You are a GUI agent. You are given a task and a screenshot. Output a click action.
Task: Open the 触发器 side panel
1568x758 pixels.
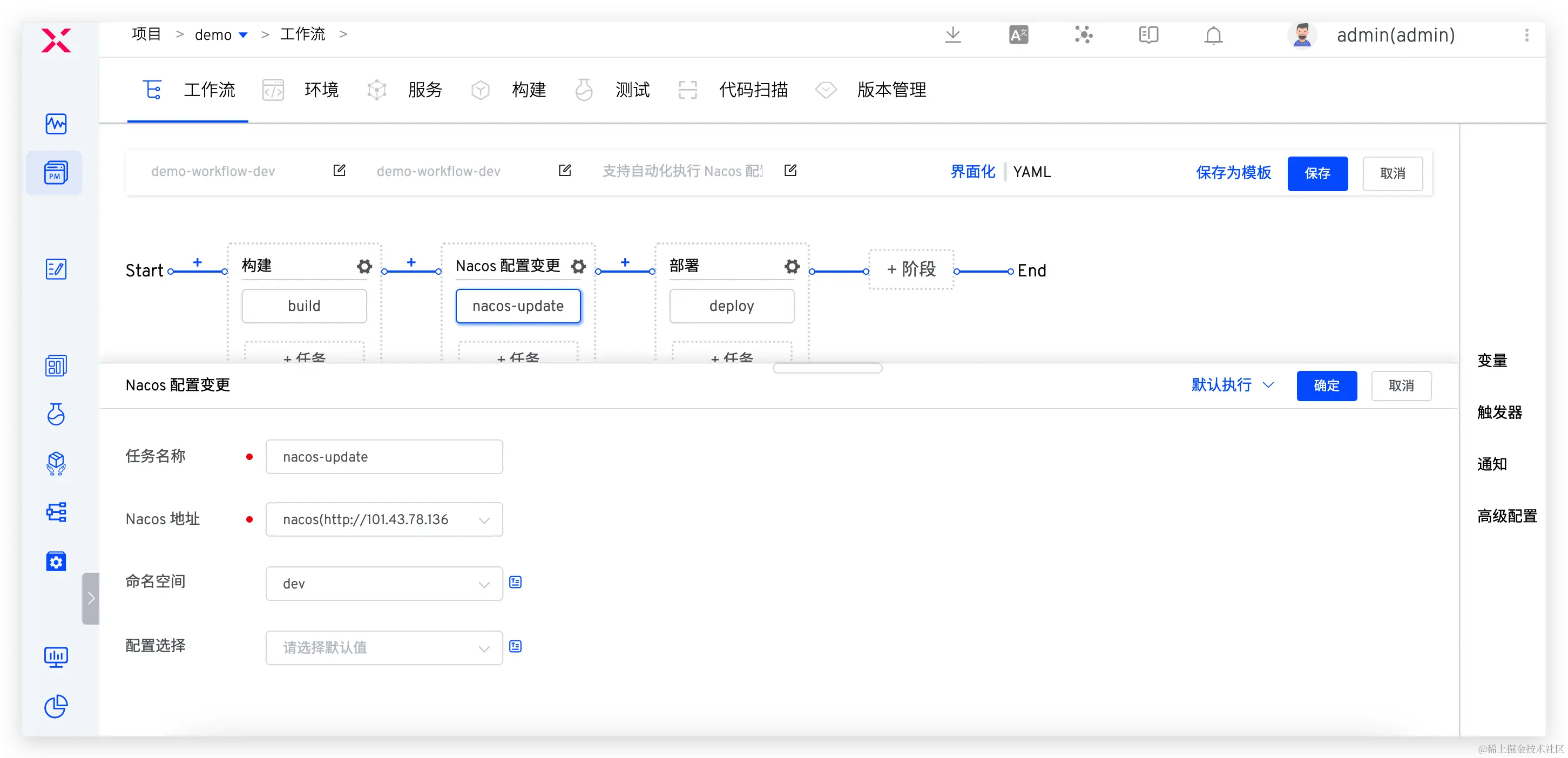point(1499,413)
